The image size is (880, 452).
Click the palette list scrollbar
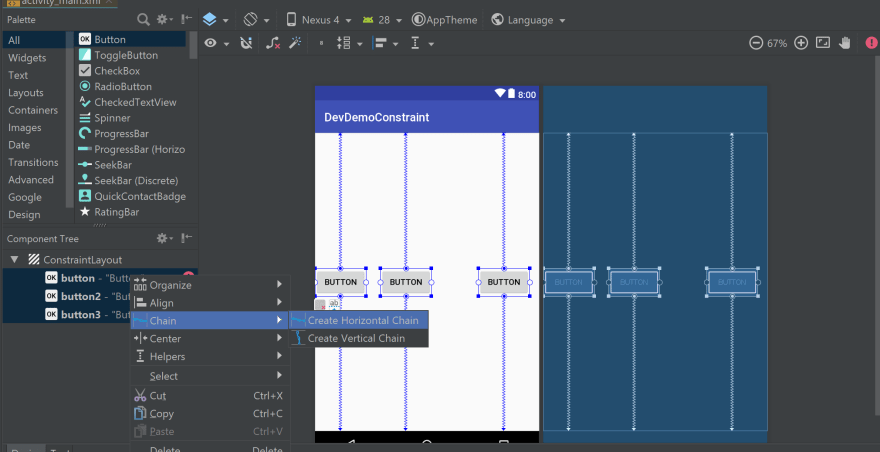[x=193, y=45]
